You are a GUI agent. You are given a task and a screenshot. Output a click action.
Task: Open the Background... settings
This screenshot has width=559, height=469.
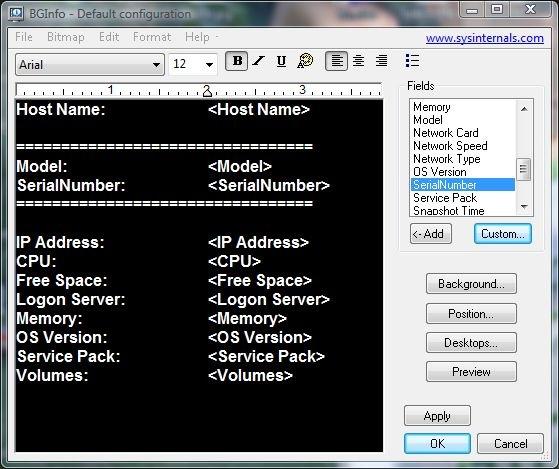(471, 284)
